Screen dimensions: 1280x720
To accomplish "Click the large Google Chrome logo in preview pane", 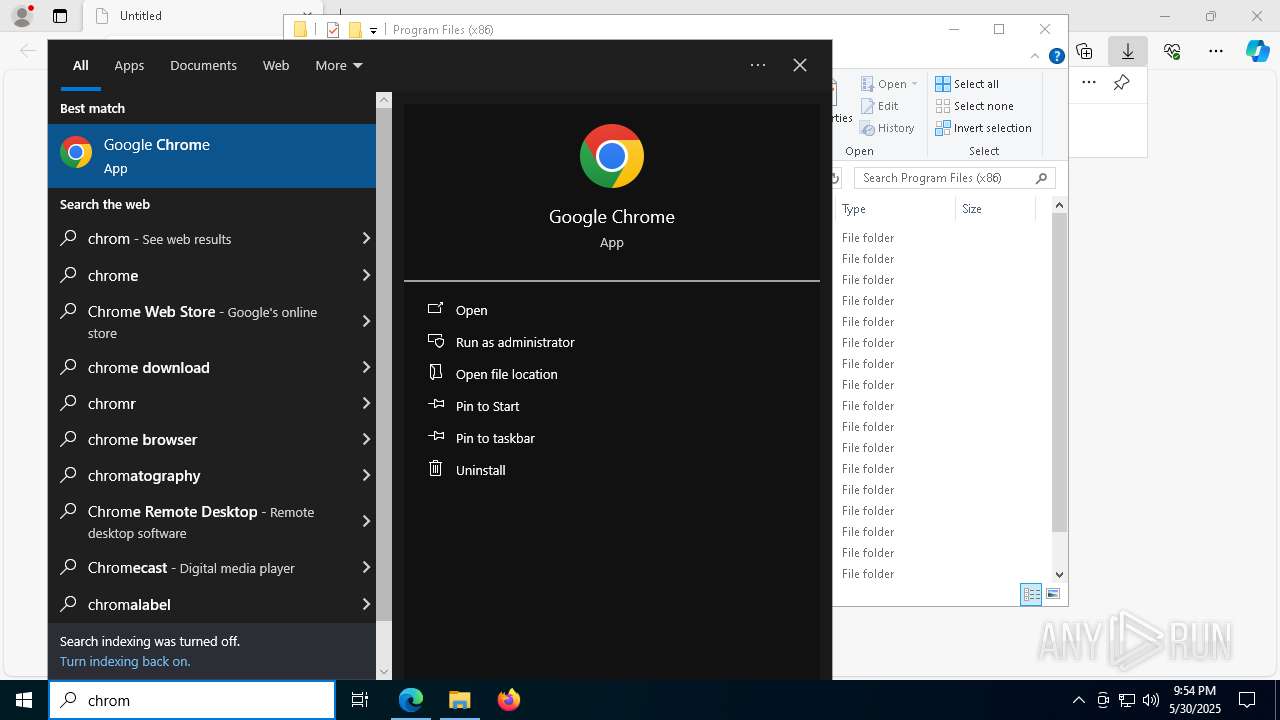I will [612, 156].
